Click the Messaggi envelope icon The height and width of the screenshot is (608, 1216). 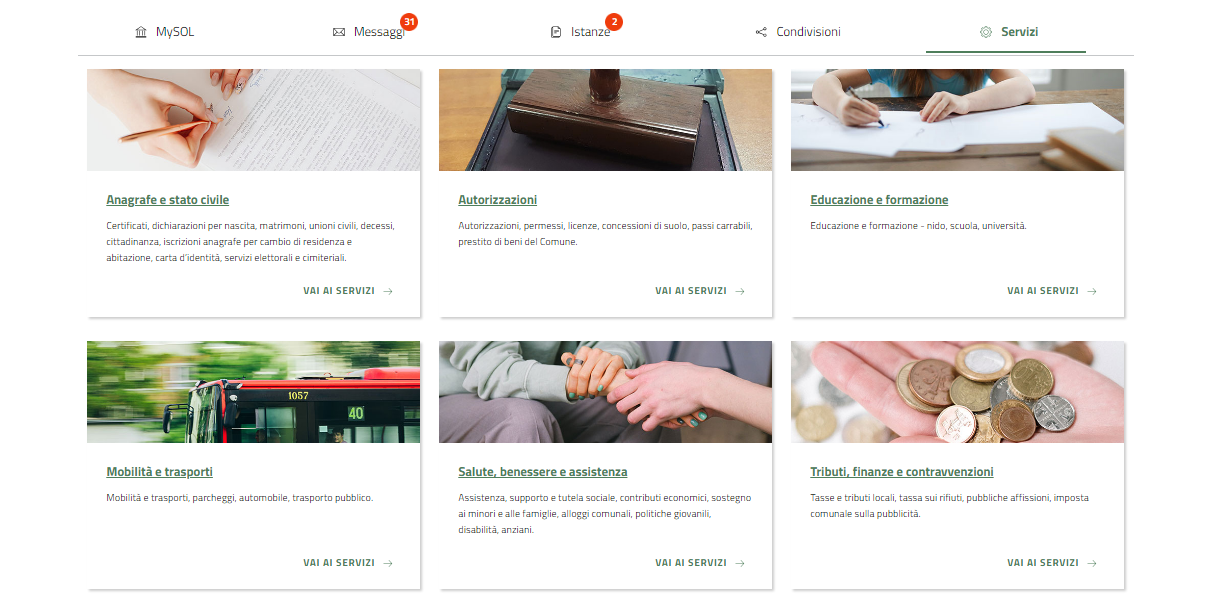coord(339,32)
